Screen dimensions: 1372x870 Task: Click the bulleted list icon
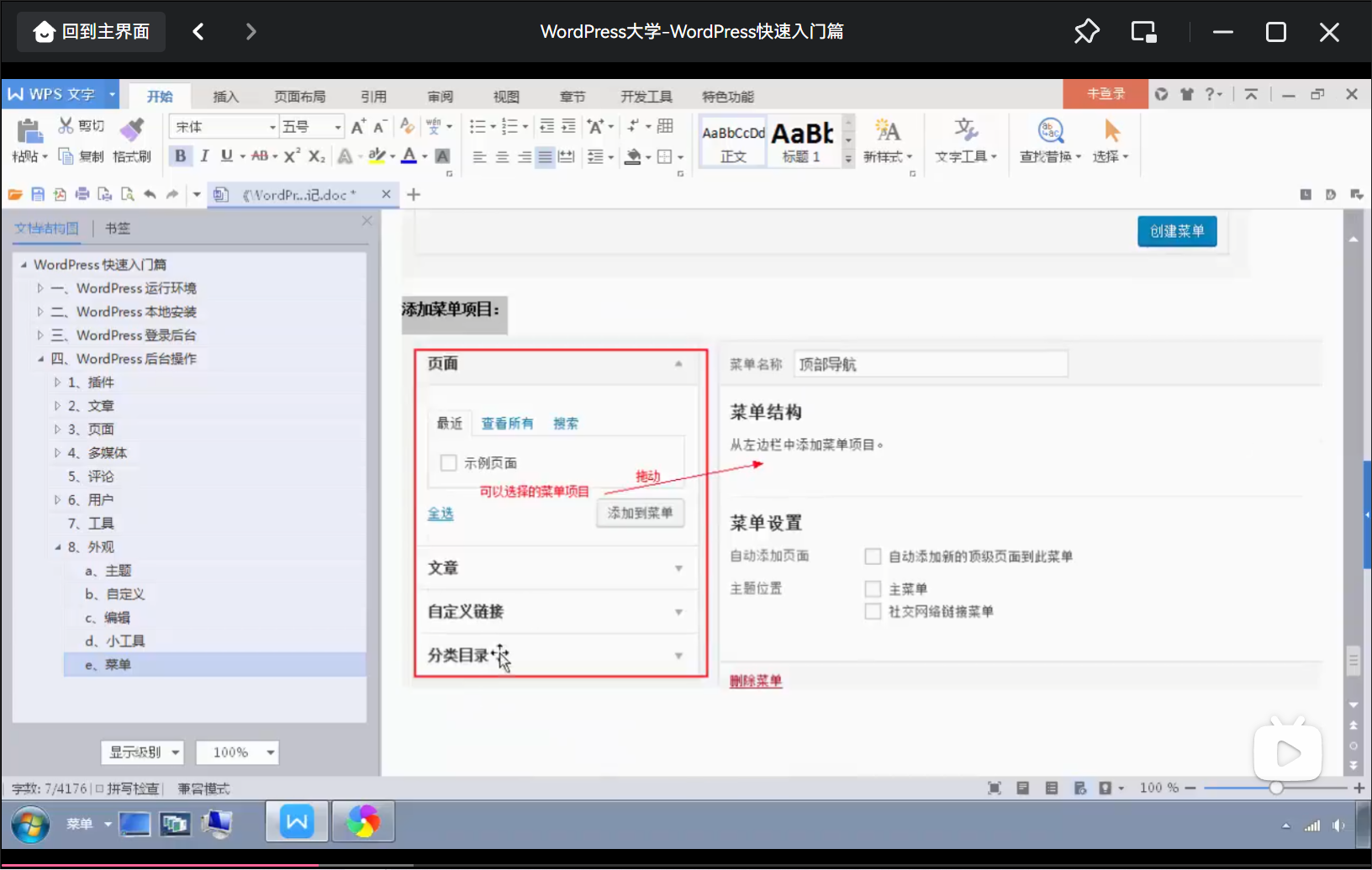click(478, 127)
